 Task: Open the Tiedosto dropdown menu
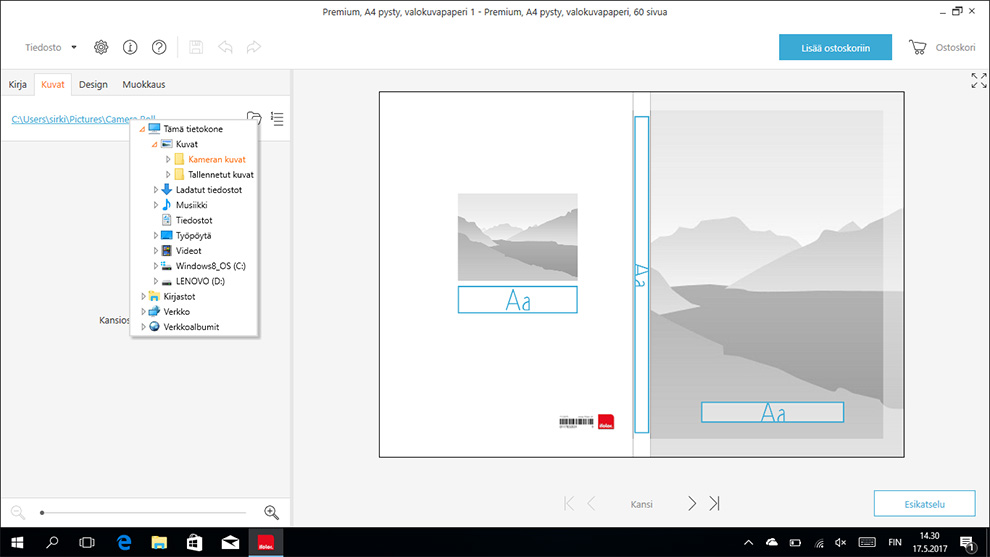click(51, 47)
